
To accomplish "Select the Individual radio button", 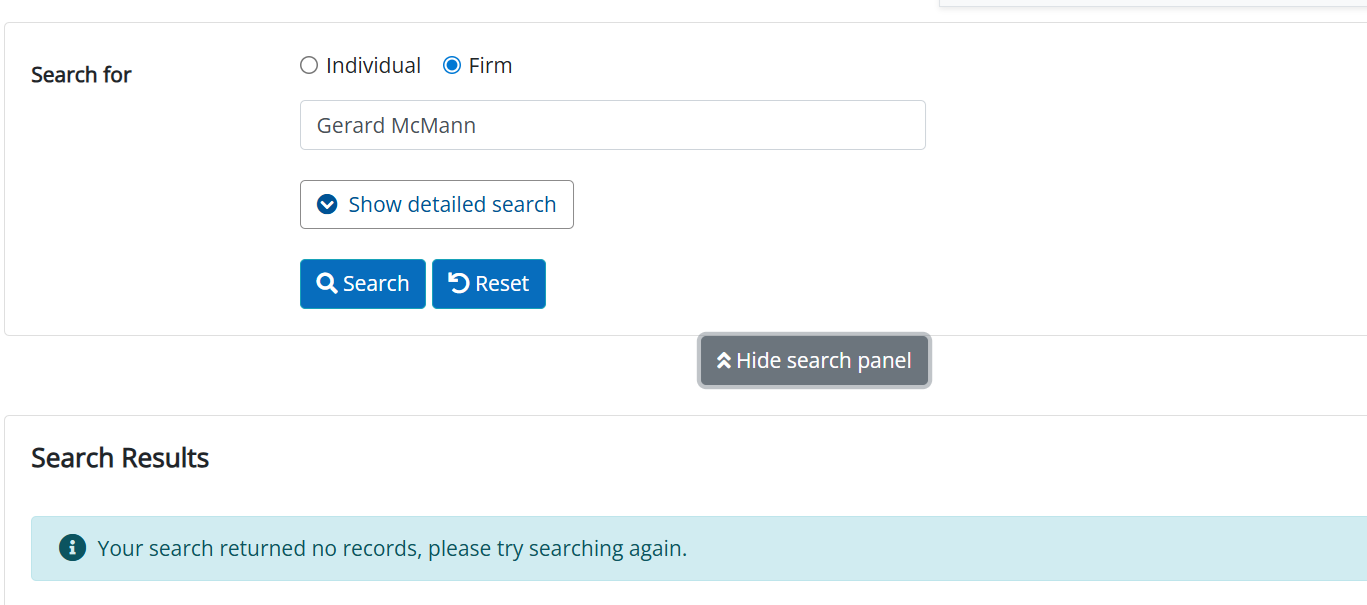I will pyautogui.click(x=309, y=65).
